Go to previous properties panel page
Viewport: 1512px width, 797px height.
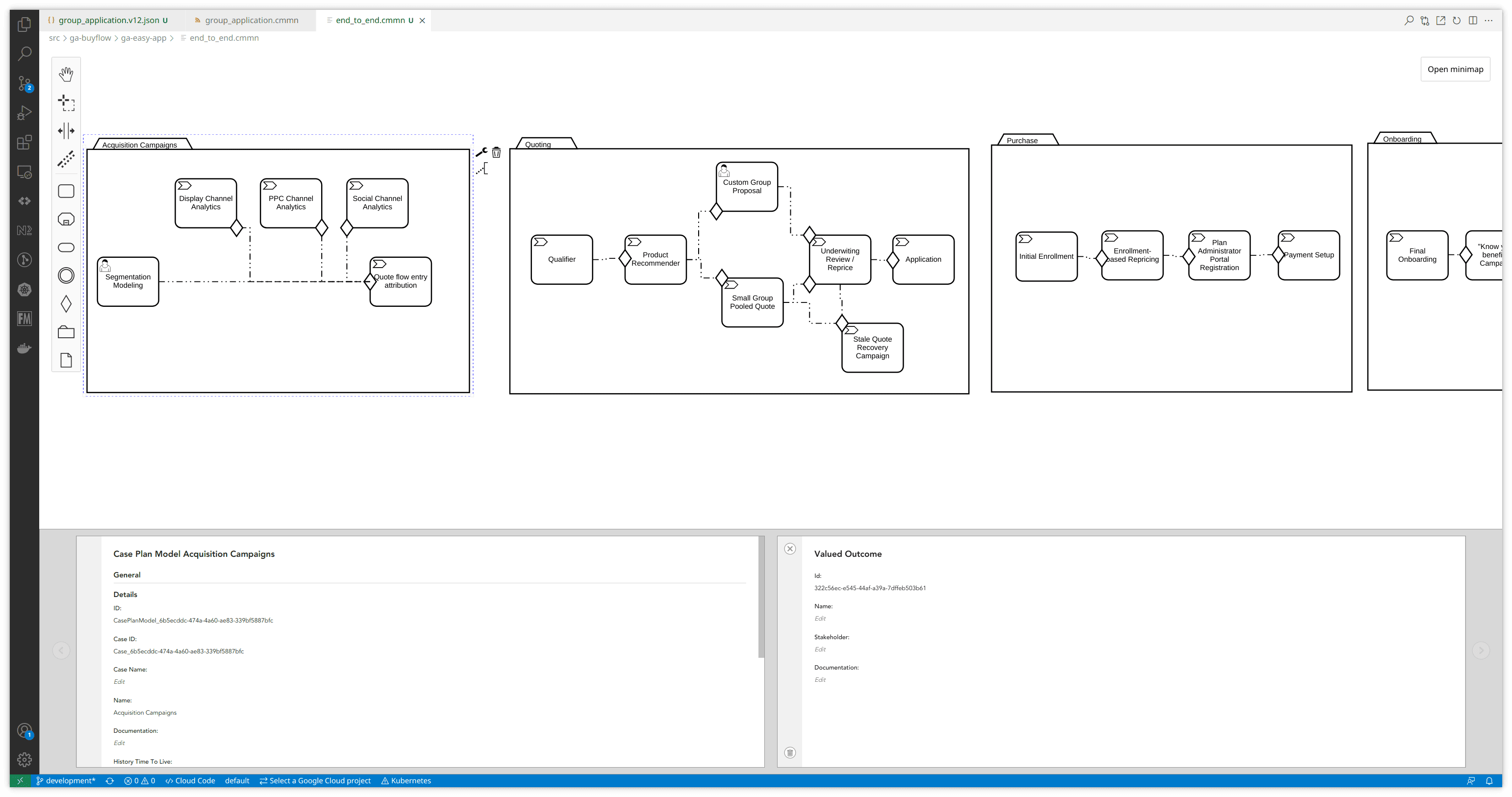coord(61,650)
